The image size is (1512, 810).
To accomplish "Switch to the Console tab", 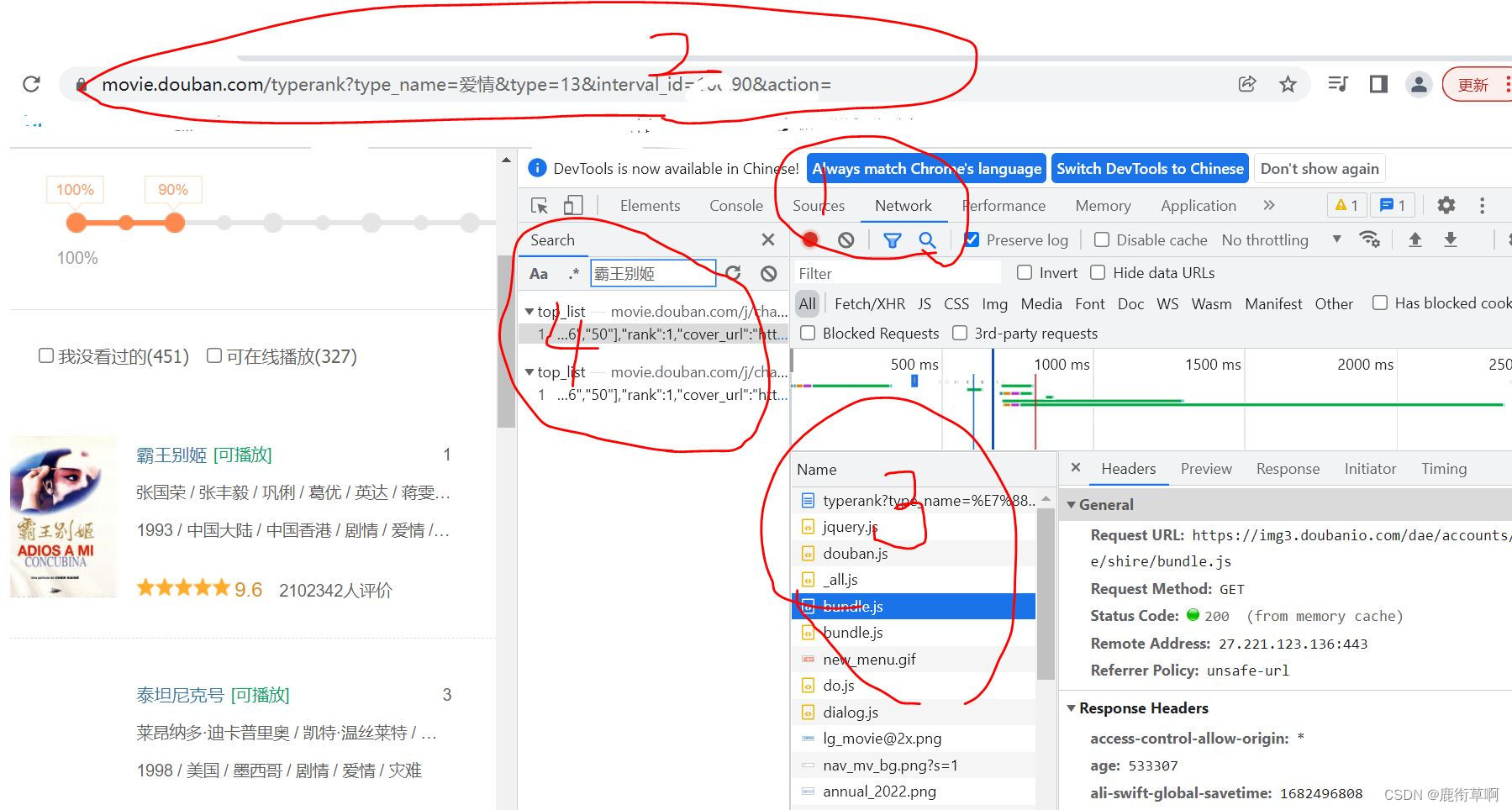I will 736,206.
